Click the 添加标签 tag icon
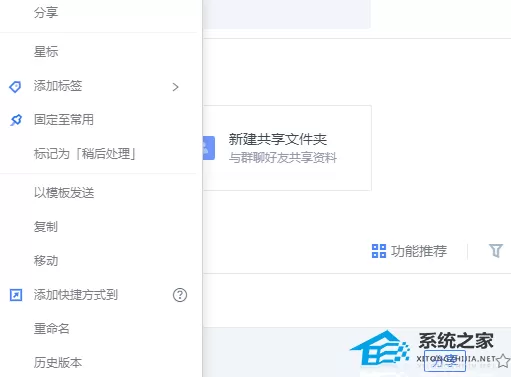511x377 pixels. click(x=15, y=87)
